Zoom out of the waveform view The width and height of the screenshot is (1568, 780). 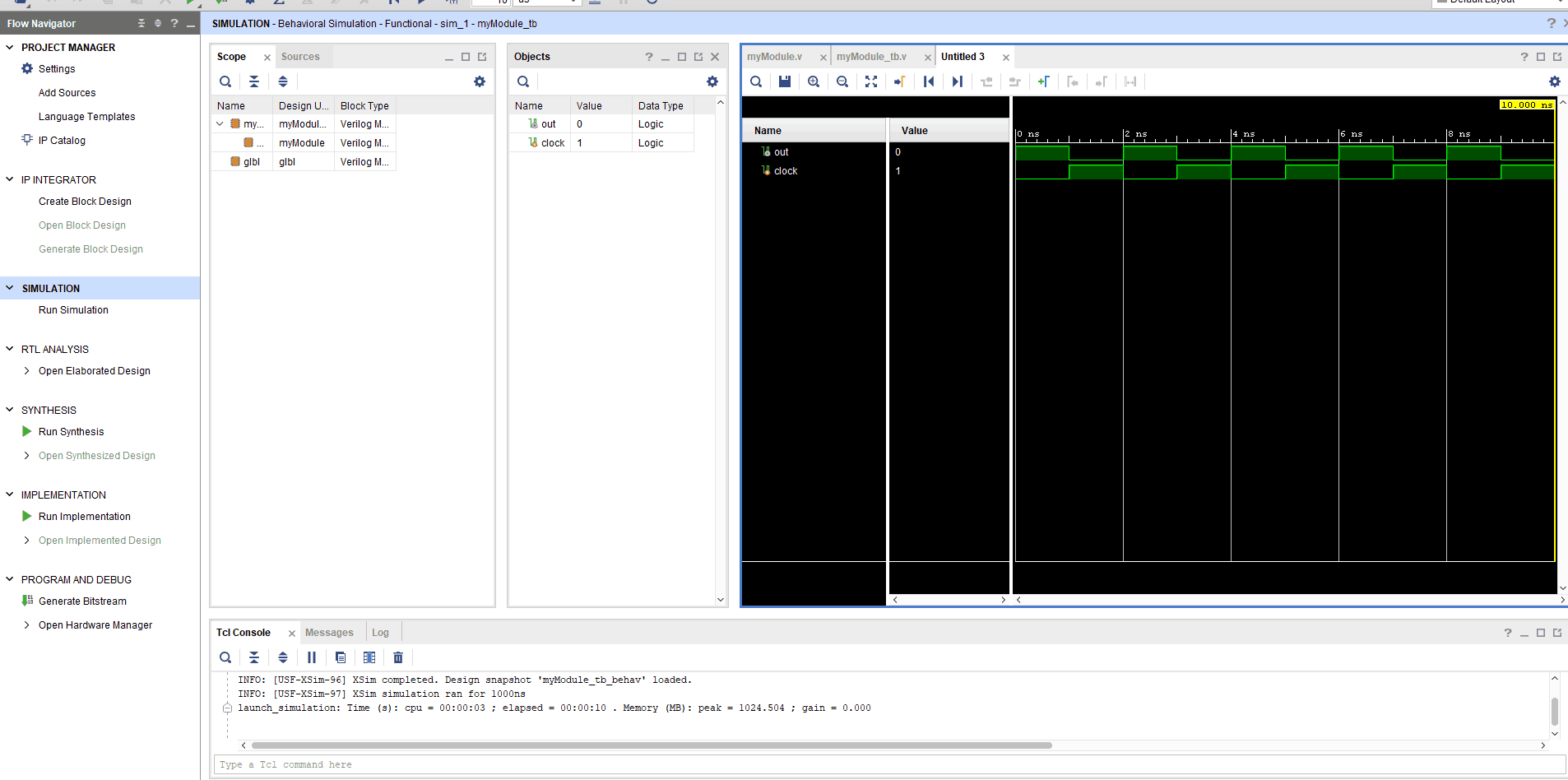click(x=842, y=81)
